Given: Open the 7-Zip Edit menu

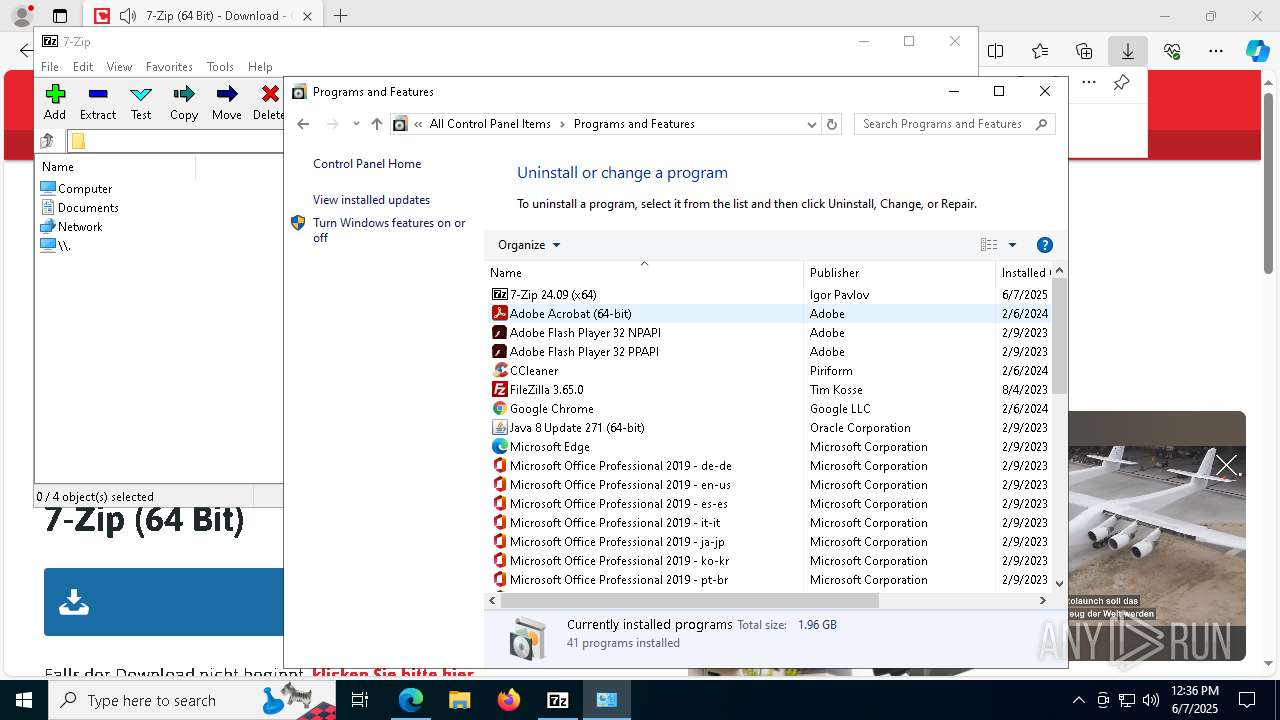Looking at the screenshot, I should tap(83, 66).
